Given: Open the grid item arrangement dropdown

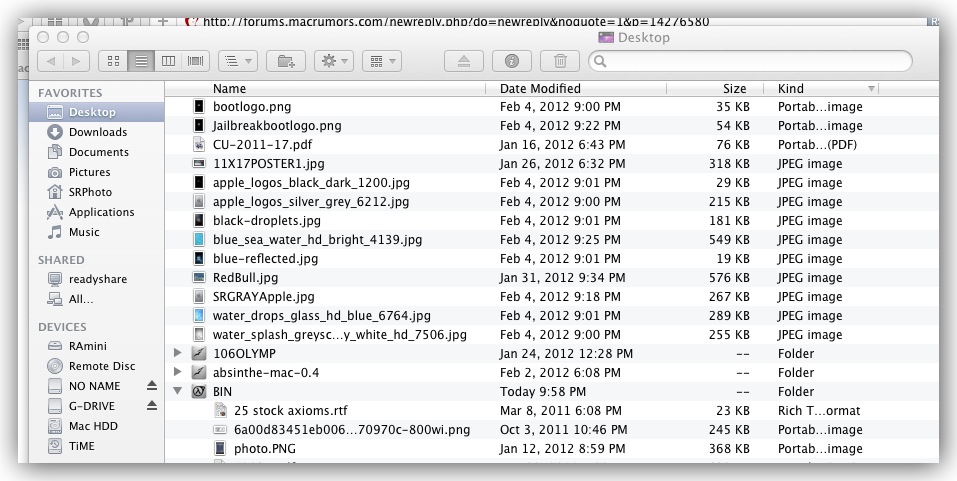Looking at the screenshot, I should [x=382, y=61].
